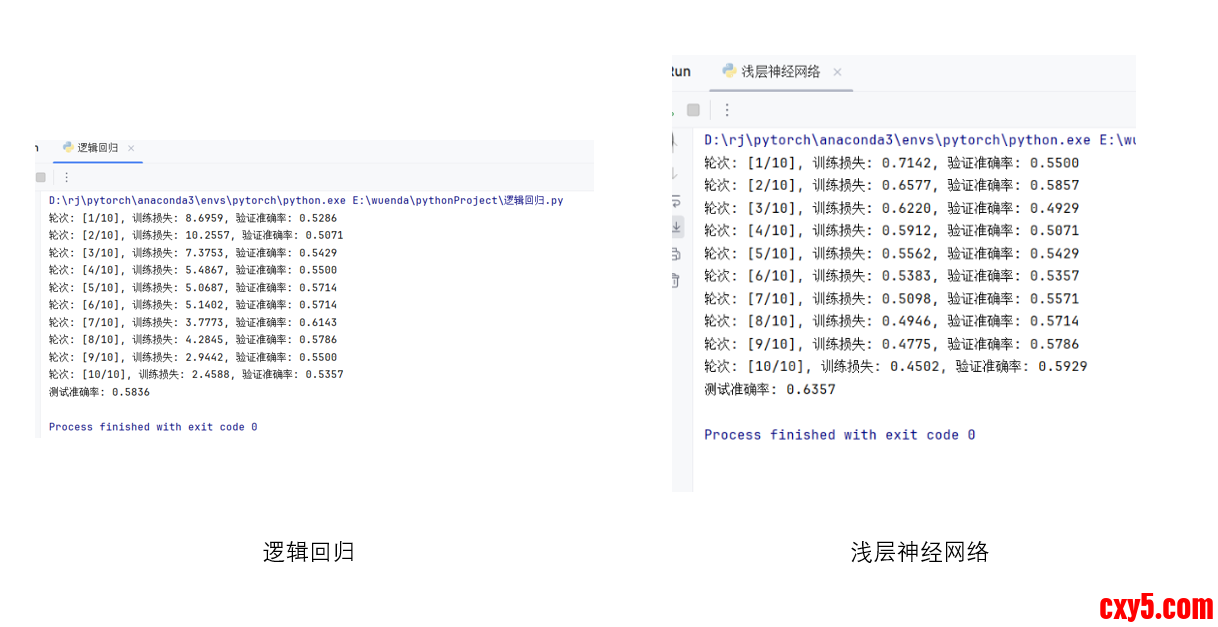Clear console output with trash icon
This screenshot has width=1218, height=627.
click(677, 279)
